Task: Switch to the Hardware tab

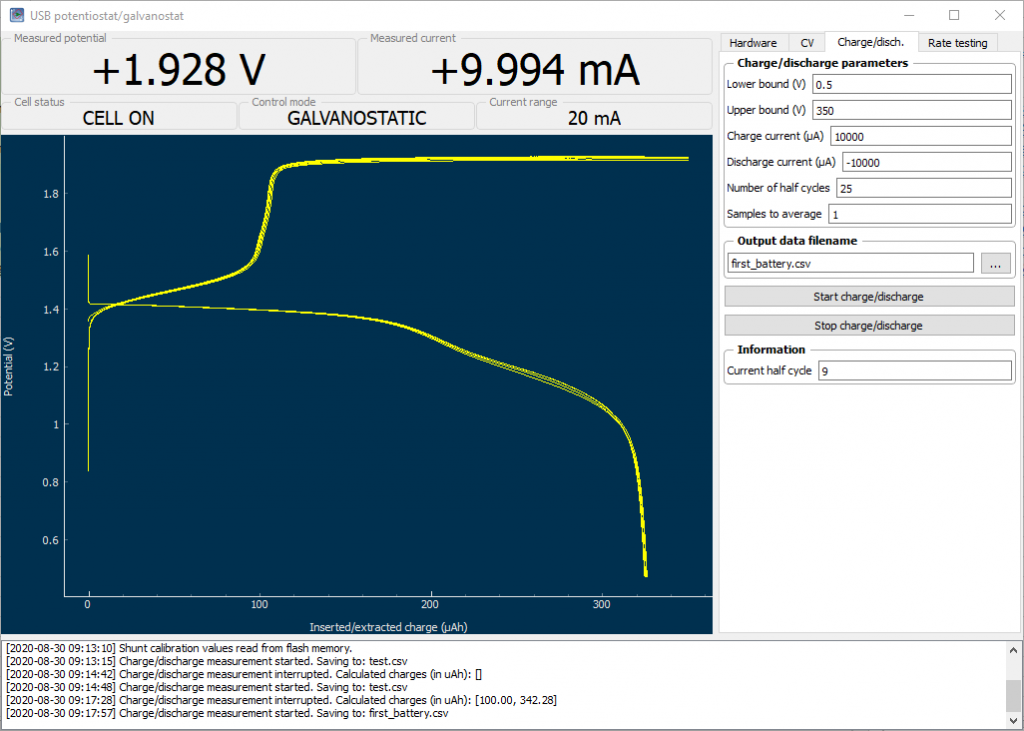Action: 753,42
